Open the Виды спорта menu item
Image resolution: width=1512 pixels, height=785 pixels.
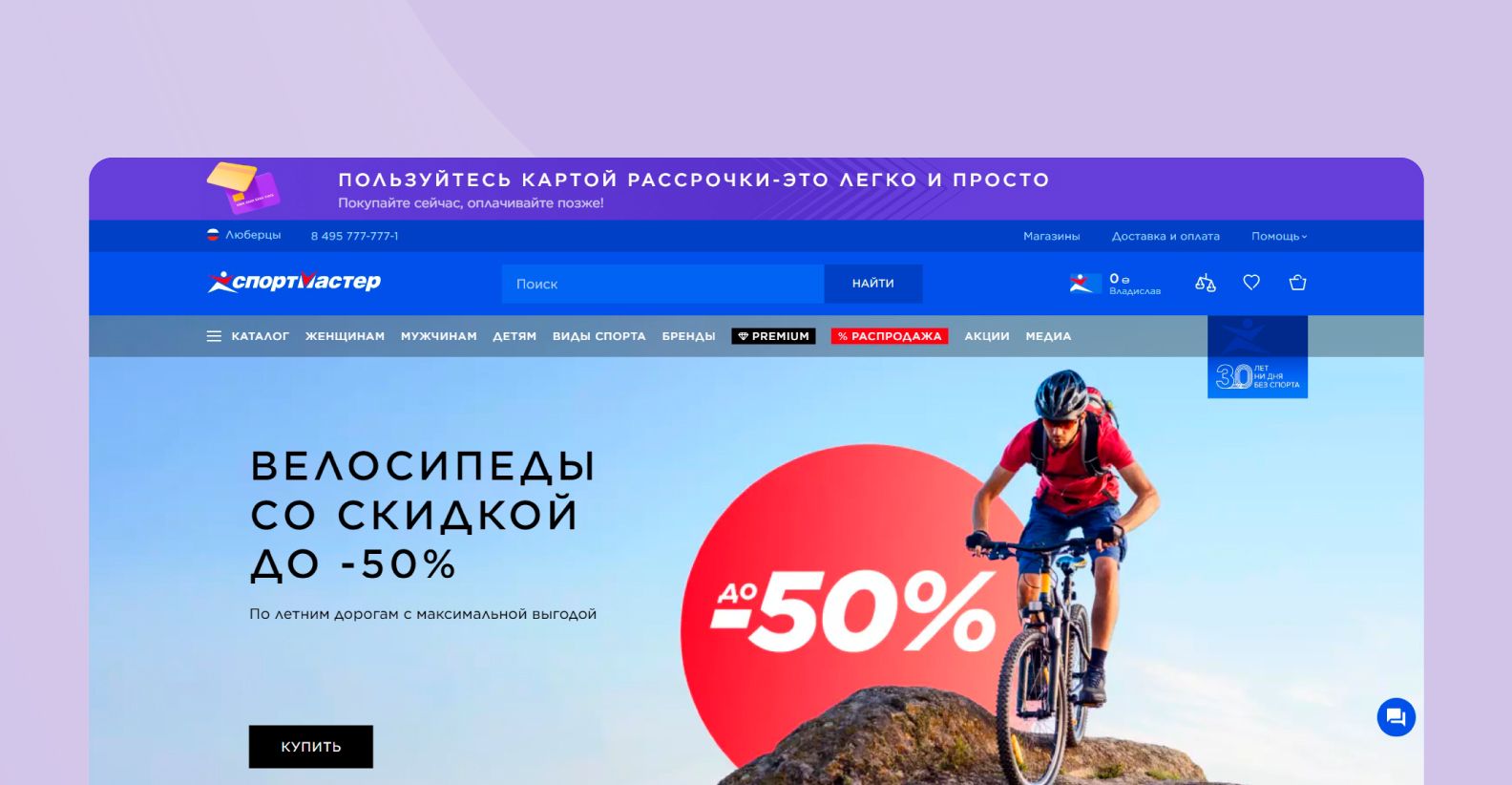pos(598,336)
